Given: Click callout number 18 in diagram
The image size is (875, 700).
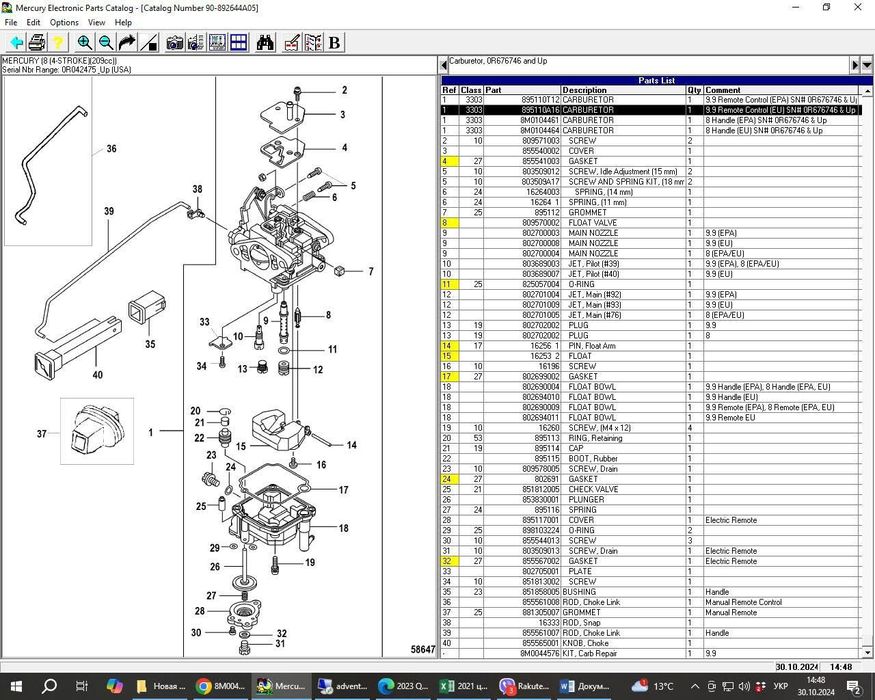Looking at the screenshot, I should click(x=343, y=528).
